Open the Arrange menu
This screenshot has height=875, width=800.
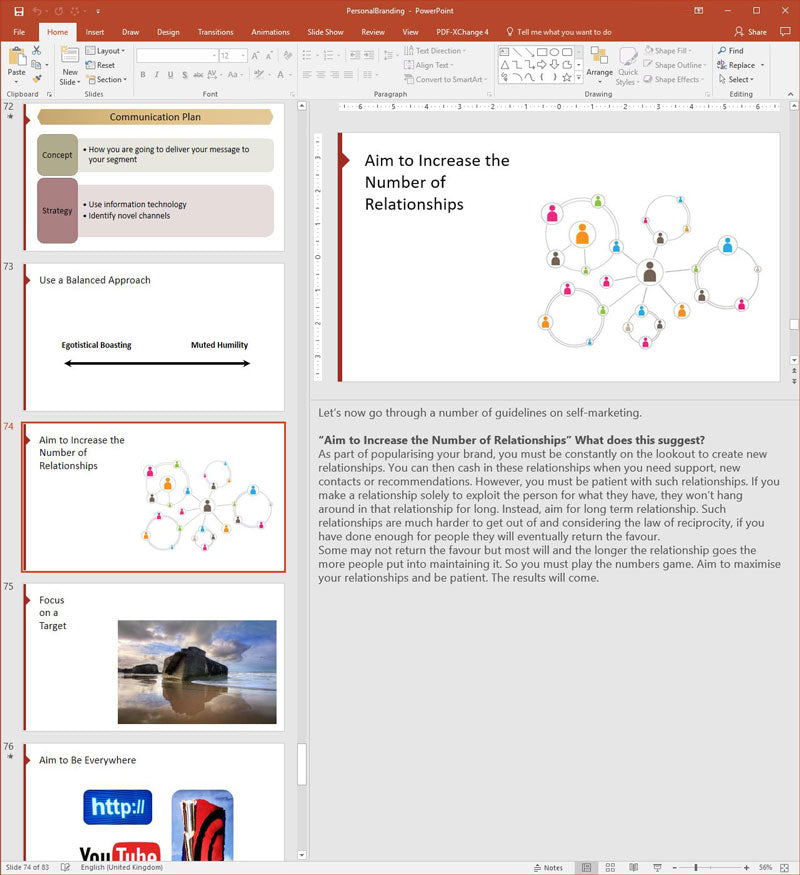click(x=599, y=64)
